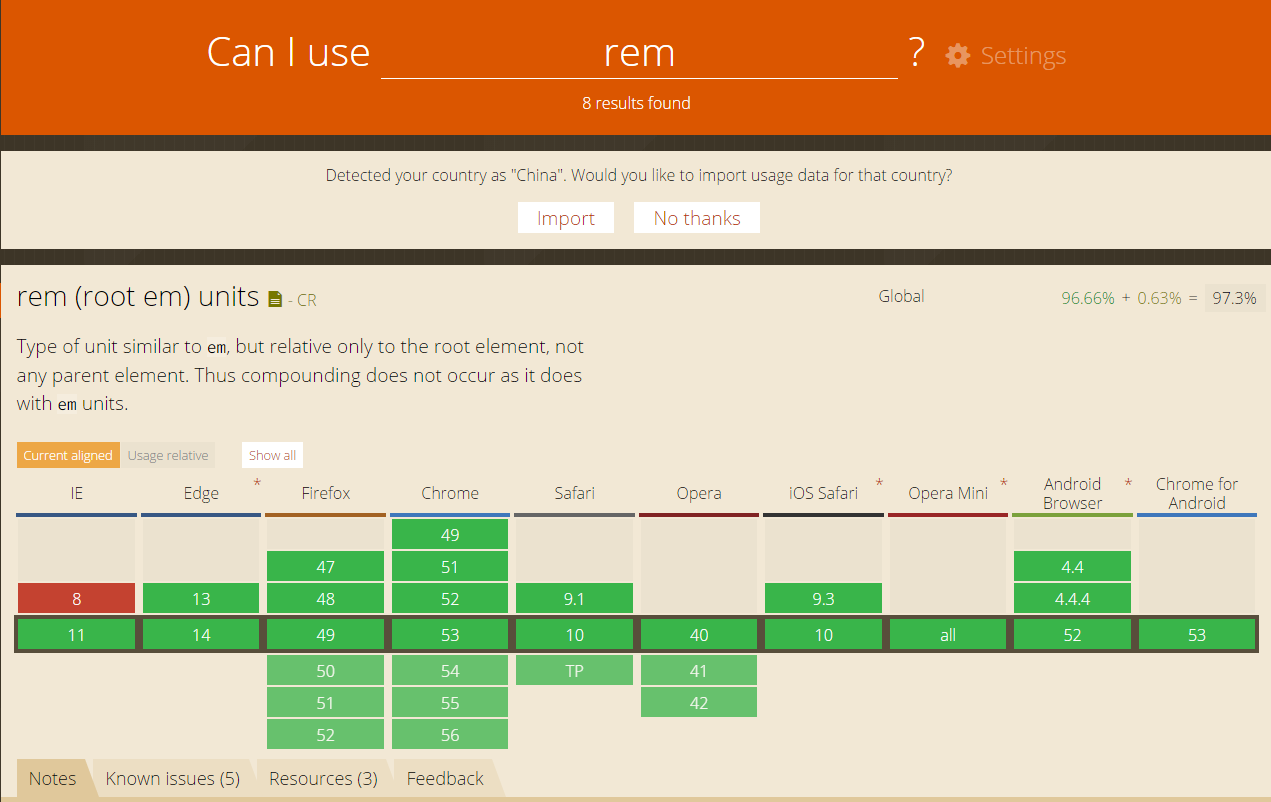Select the Firefox 47 cell

[325, 567]
